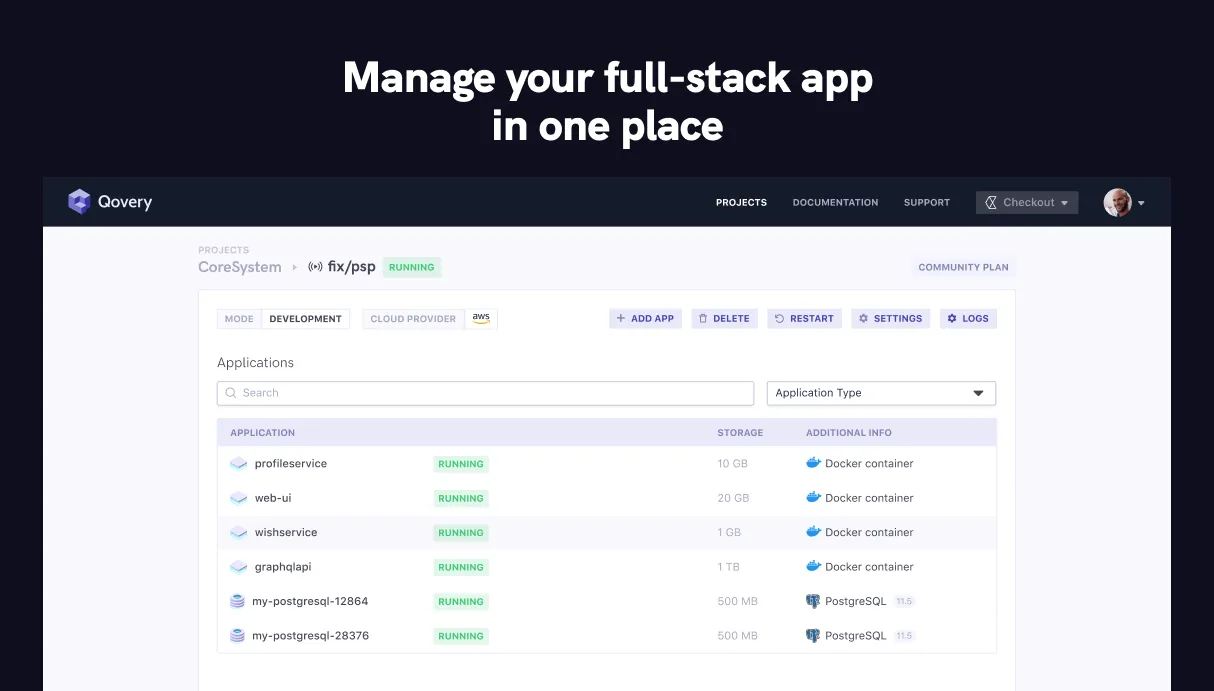Viewport: 1214px width, 691px height.
Task: Select the my-postgresql-28376 row name
Action: [x=310, y=636]
